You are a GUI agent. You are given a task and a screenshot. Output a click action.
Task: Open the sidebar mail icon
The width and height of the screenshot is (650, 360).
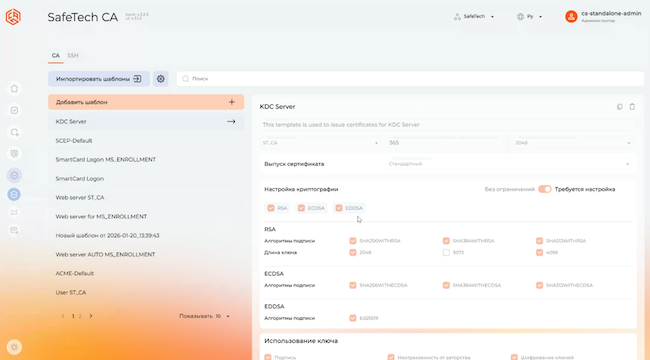tap(14, 231)
